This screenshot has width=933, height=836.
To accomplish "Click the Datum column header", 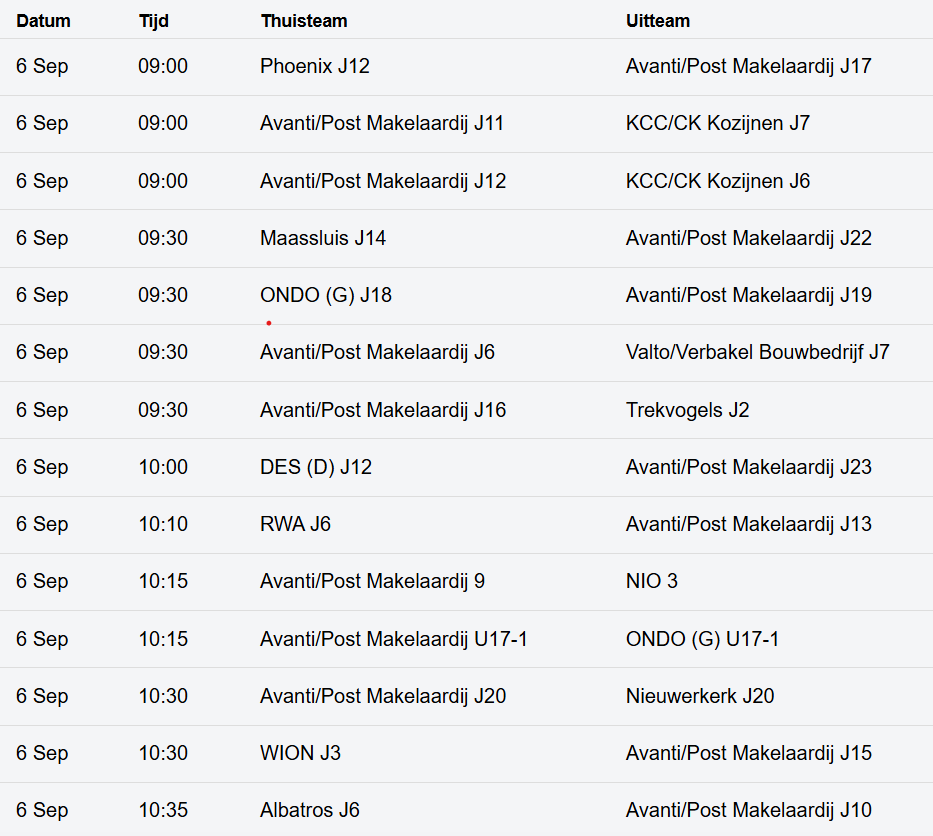I will pyautogui.click(x=43, y=20).
